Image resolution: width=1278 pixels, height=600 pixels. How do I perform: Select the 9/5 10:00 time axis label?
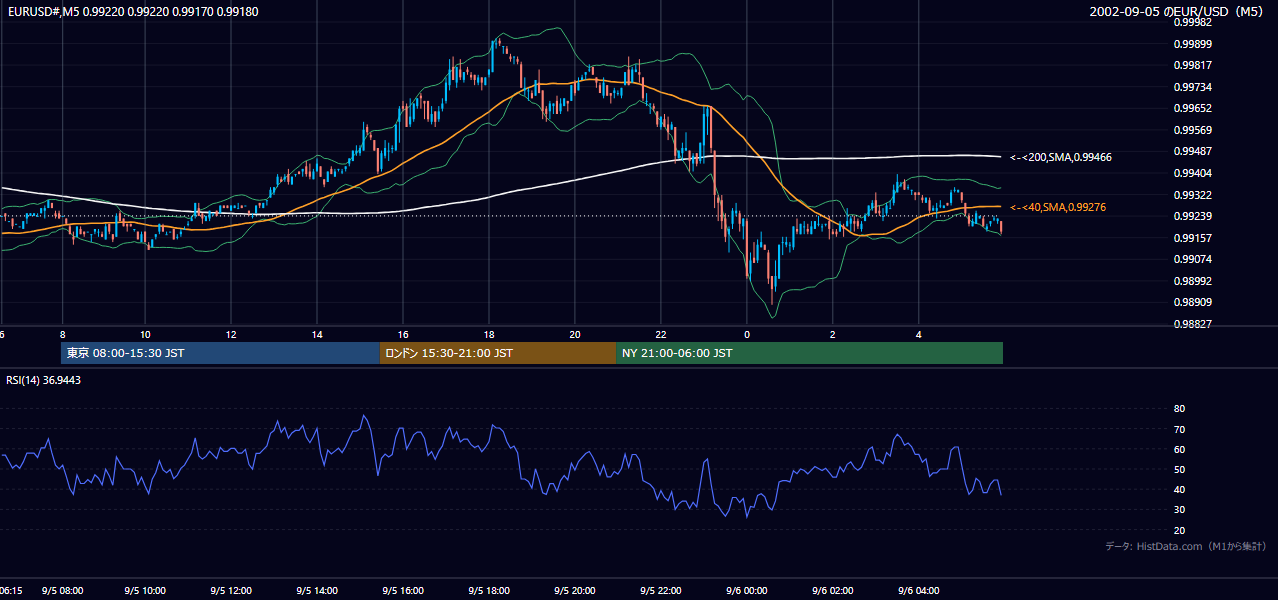click(x=145, y=591)
